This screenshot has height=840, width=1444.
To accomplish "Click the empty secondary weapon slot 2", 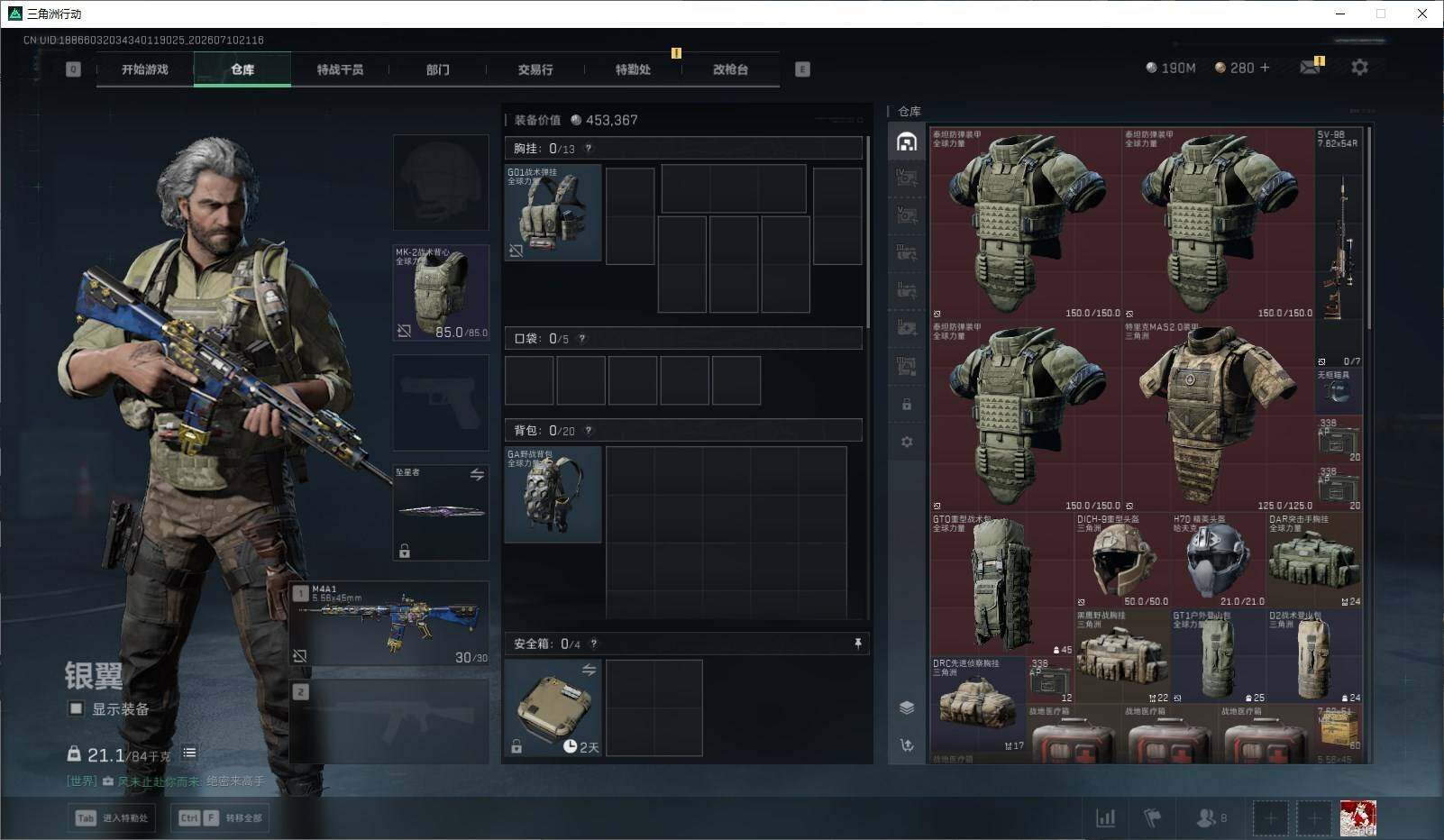I will point(389,720).
